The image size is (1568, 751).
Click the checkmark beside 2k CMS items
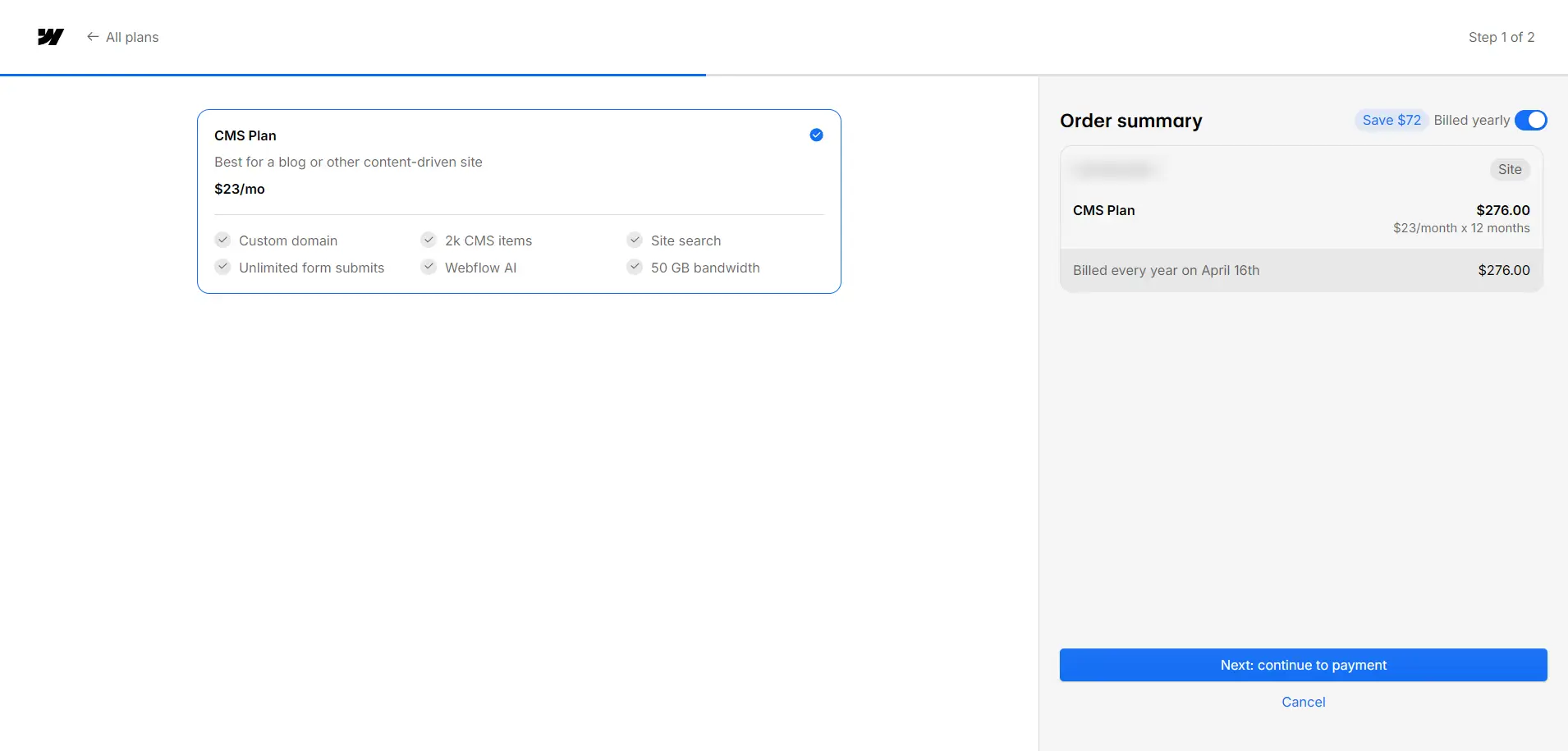click(x=429, y=240)
